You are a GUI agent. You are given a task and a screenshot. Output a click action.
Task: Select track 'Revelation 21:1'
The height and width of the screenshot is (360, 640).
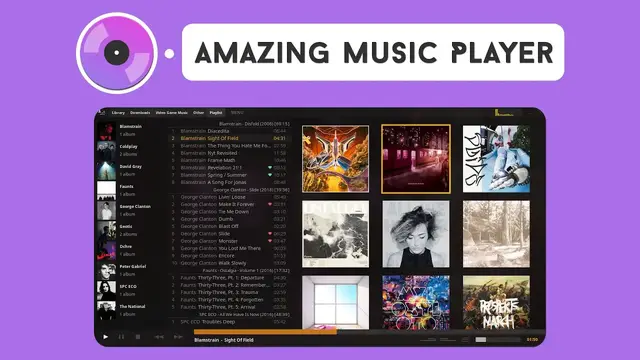pyautogui.click(x=229, y=168)
